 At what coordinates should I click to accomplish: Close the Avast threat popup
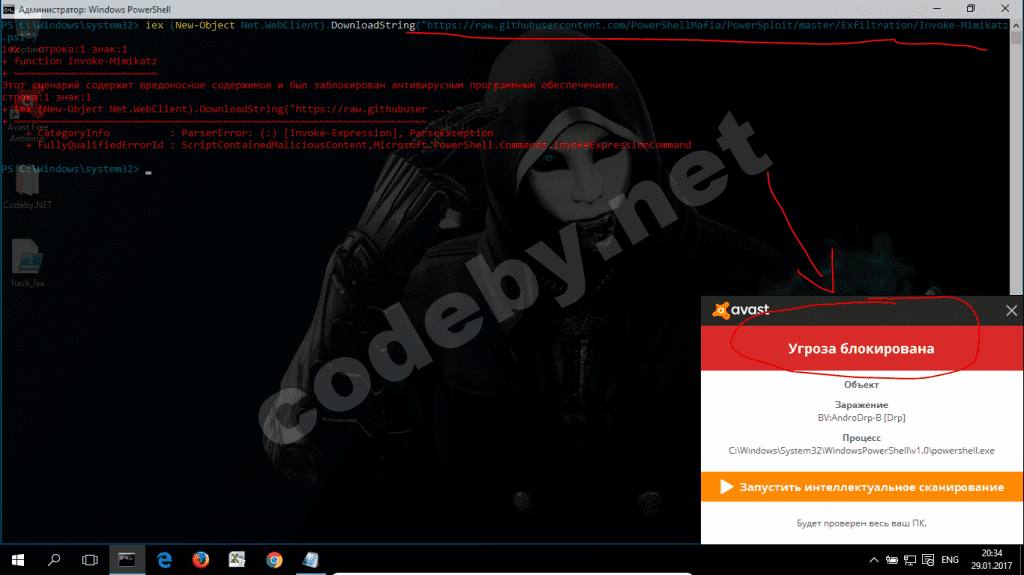point(1011,311)
